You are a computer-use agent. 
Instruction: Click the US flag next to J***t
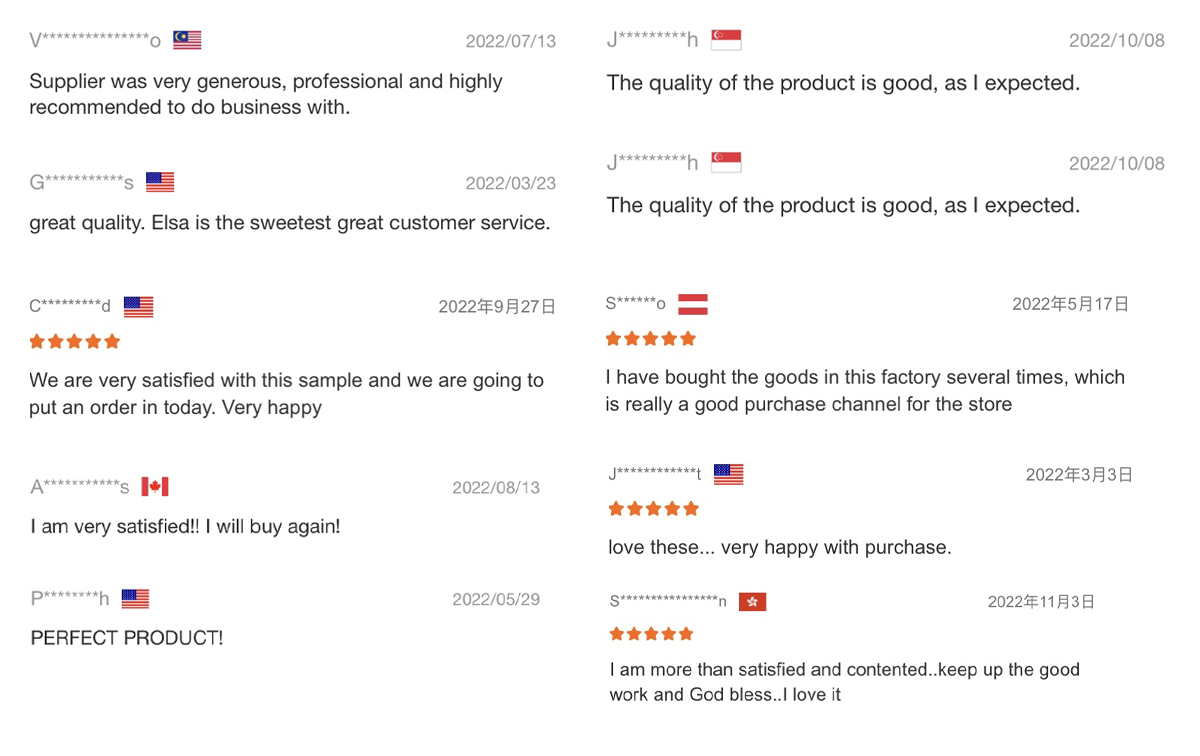pos(729,474)
